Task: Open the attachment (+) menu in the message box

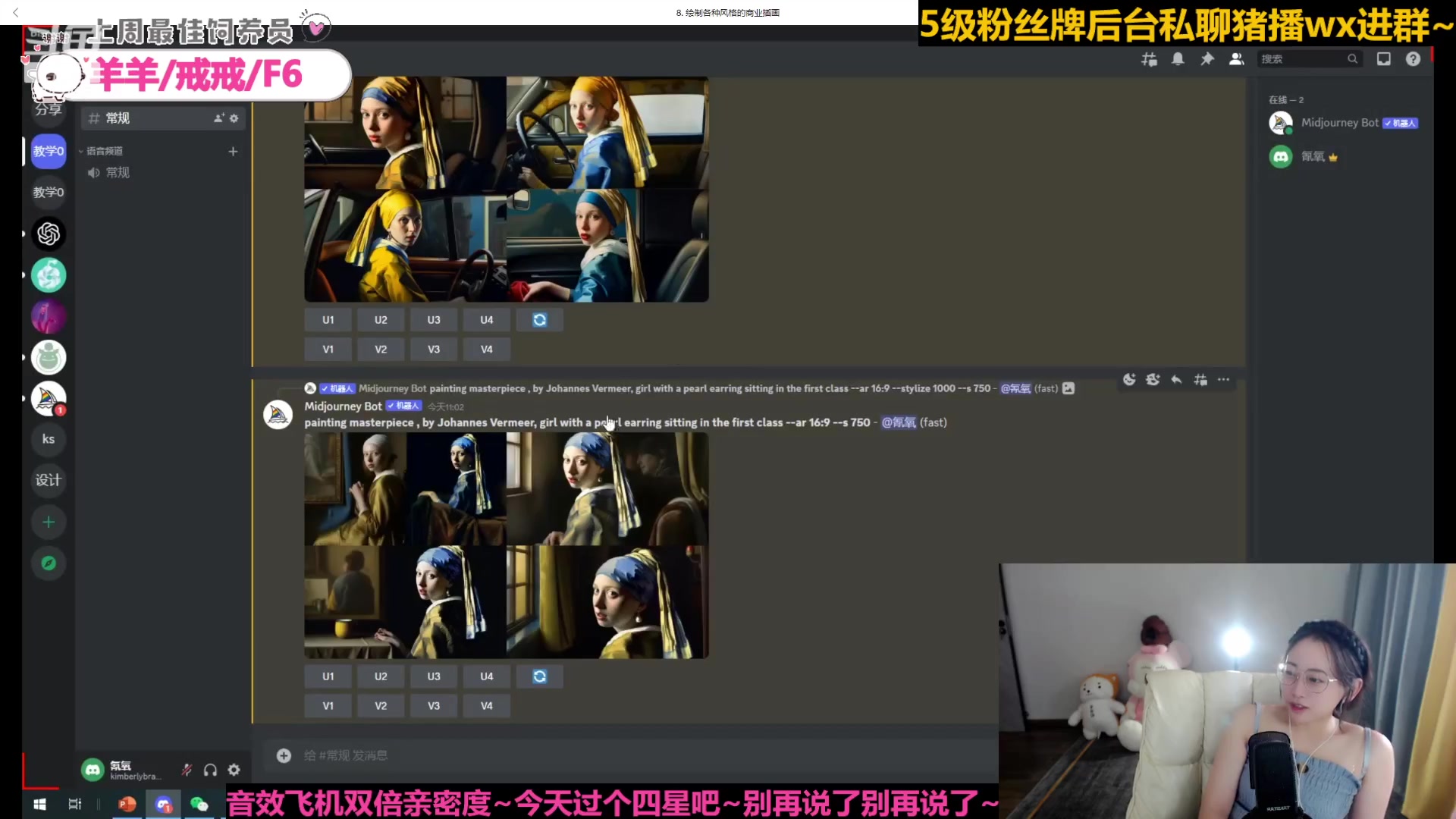Action: click(x=284, y=755)
